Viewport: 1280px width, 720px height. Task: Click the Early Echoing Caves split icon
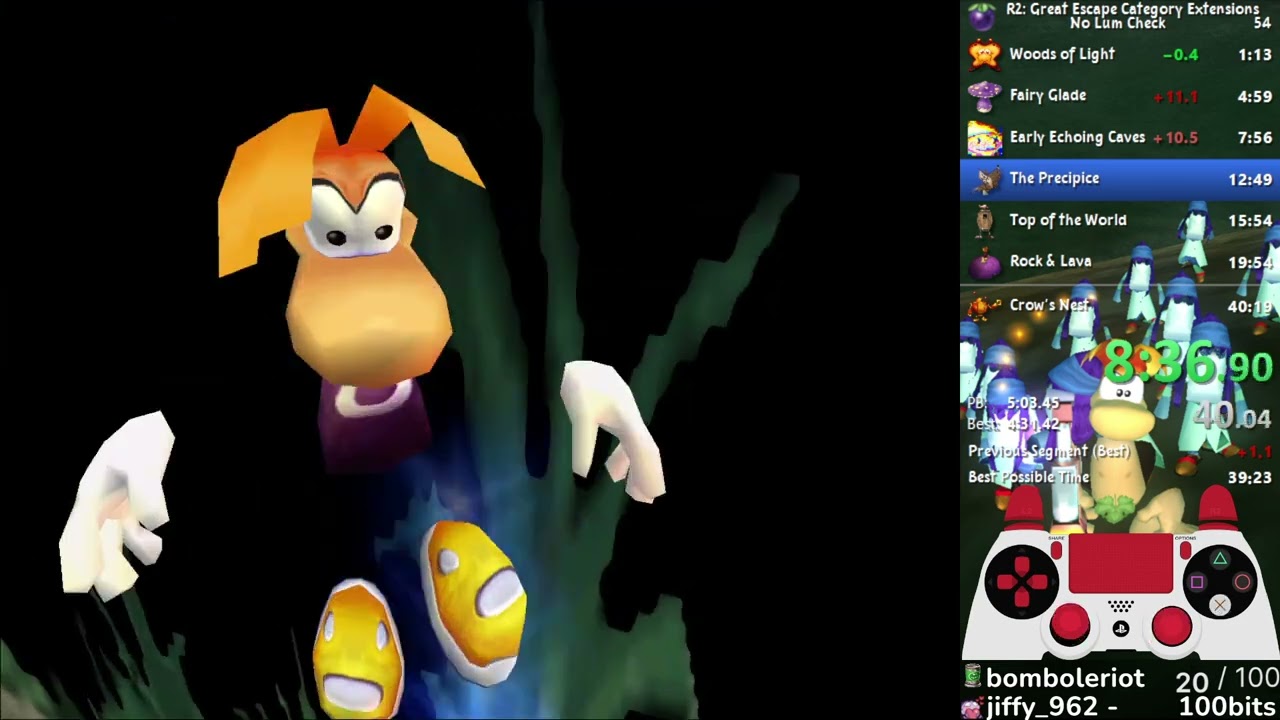(985, 138)
